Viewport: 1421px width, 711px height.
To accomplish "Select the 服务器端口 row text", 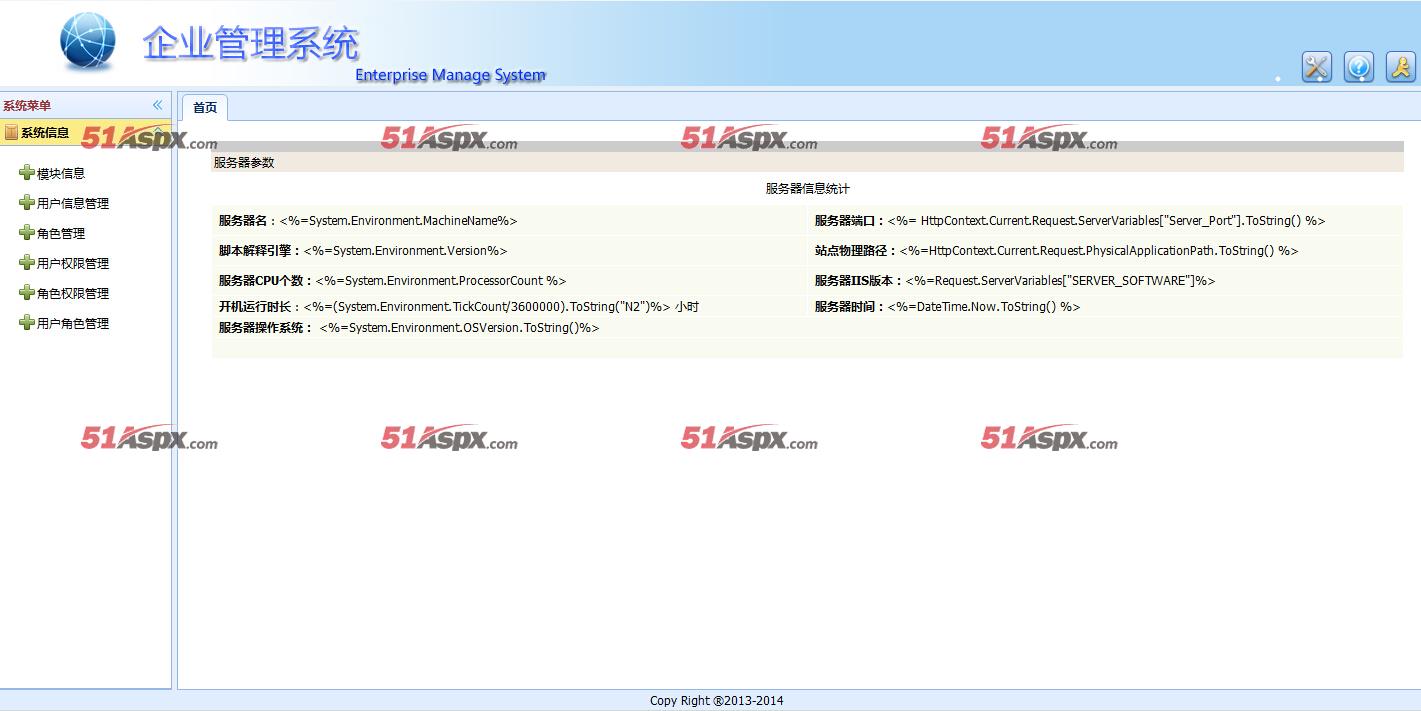I will click(1070, 221).
